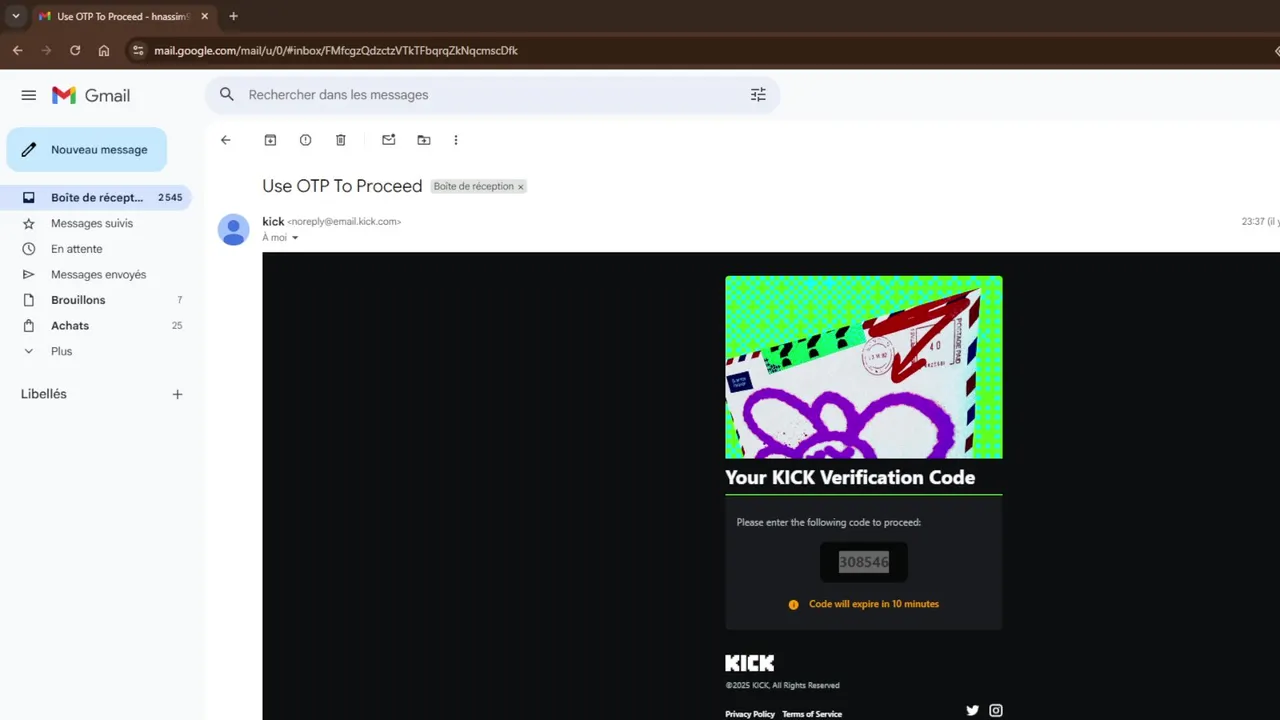Image resolution: width=1280 pixels, height=720 pixels.
Task: Open the Gmail main menu hamburger
Action: pyautogui.click(x=29, y=95)
